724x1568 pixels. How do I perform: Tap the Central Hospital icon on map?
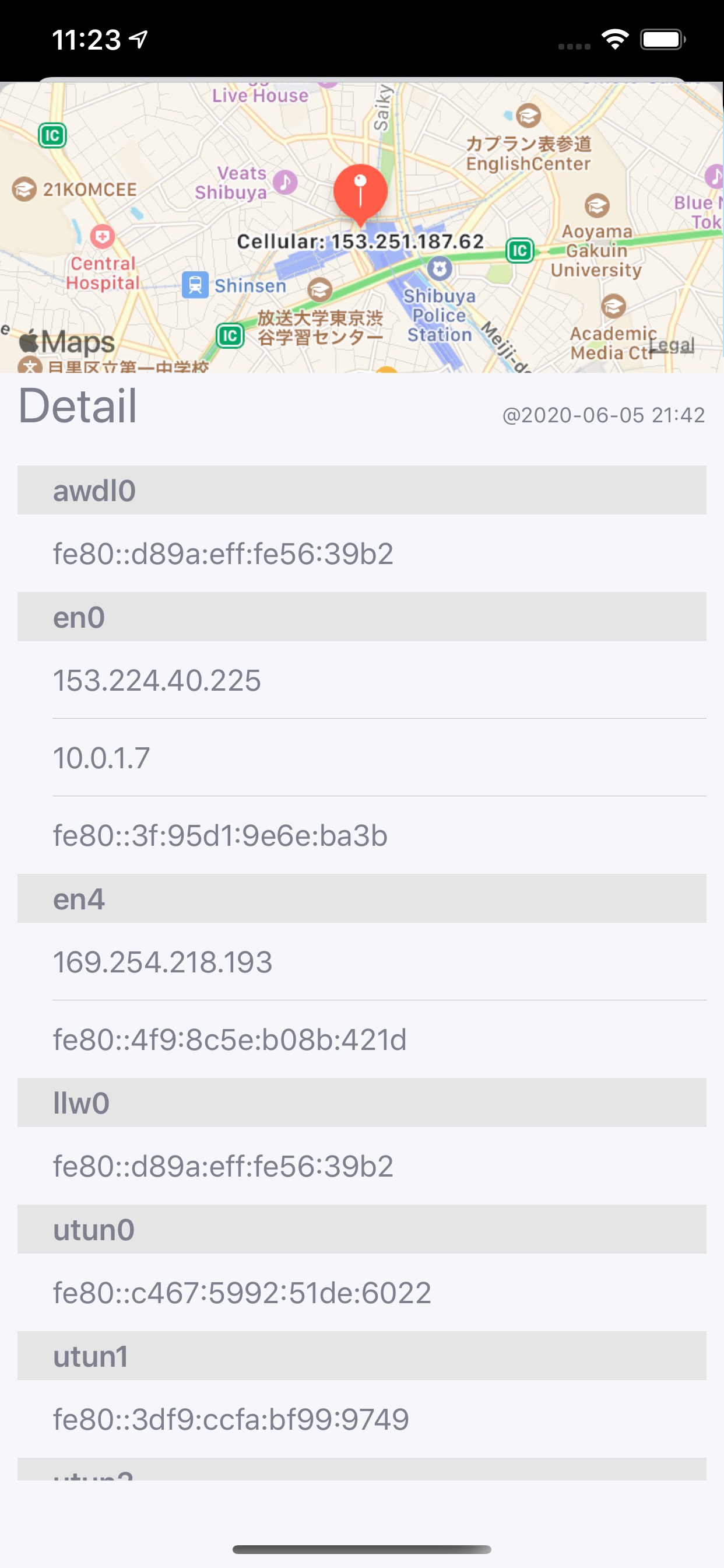point(102,236)
